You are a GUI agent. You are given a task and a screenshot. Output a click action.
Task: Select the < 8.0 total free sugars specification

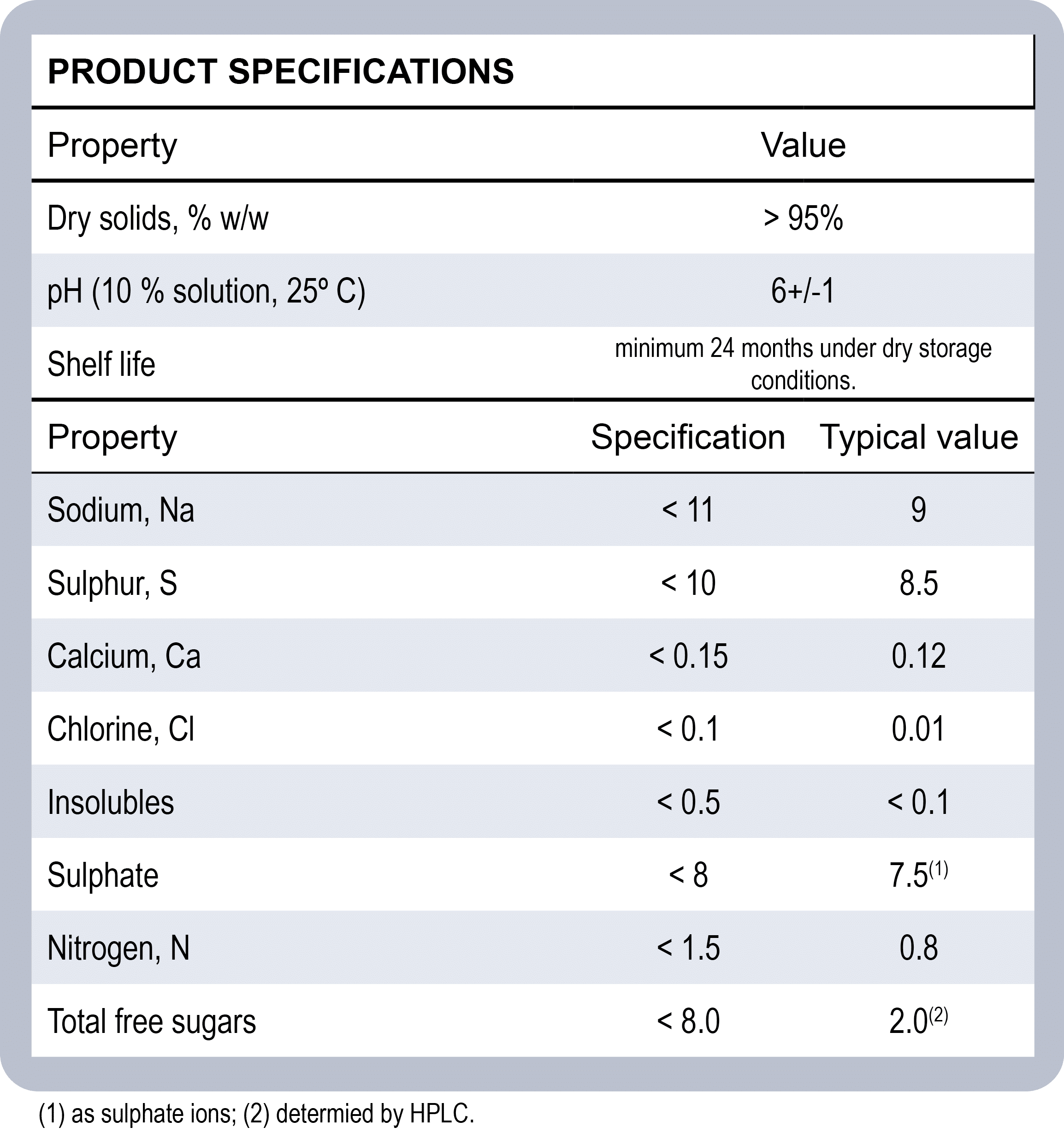click(688, 1021)
